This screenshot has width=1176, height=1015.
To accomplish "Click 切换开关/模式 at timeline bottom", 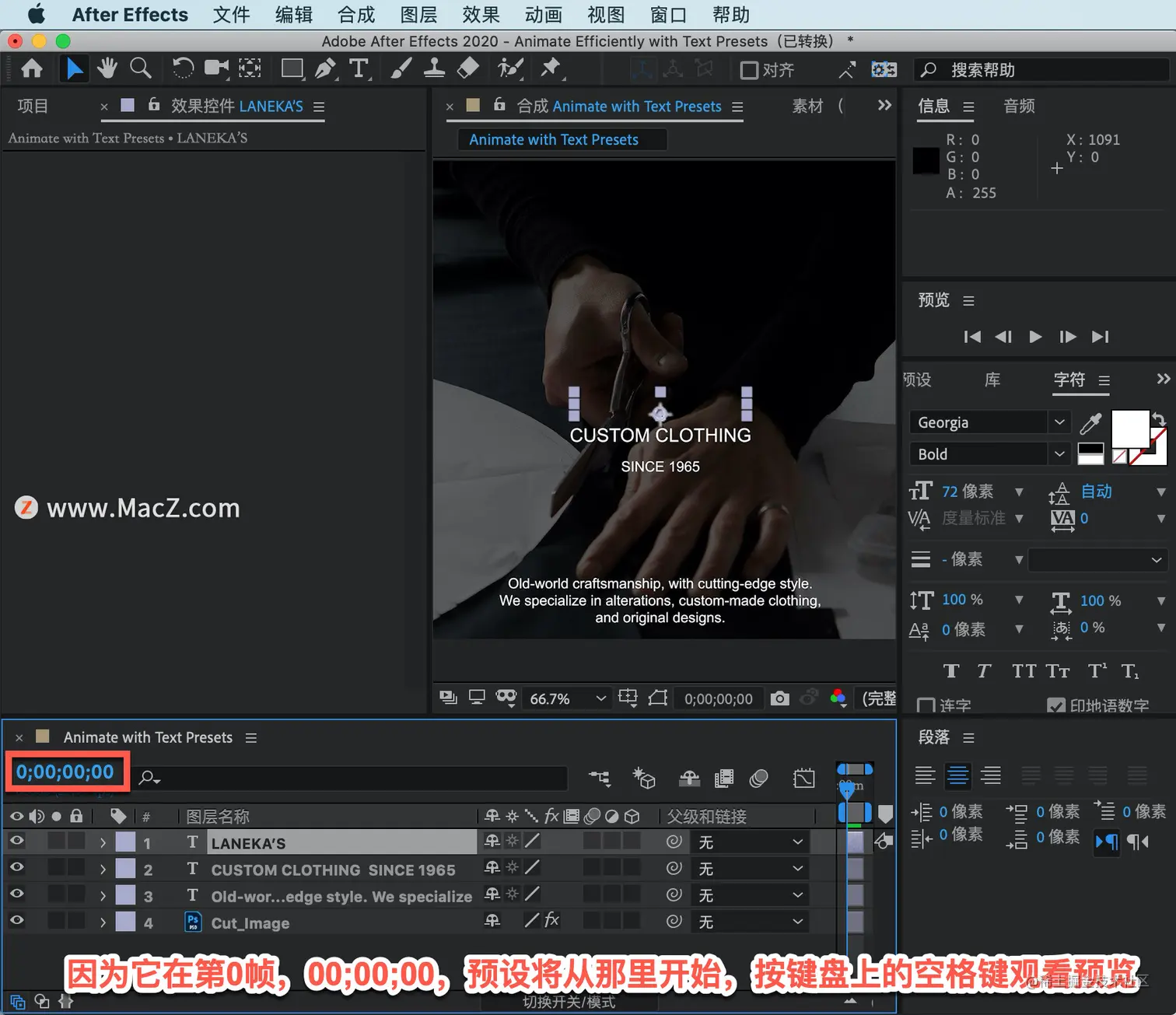I will [569, 1003].
